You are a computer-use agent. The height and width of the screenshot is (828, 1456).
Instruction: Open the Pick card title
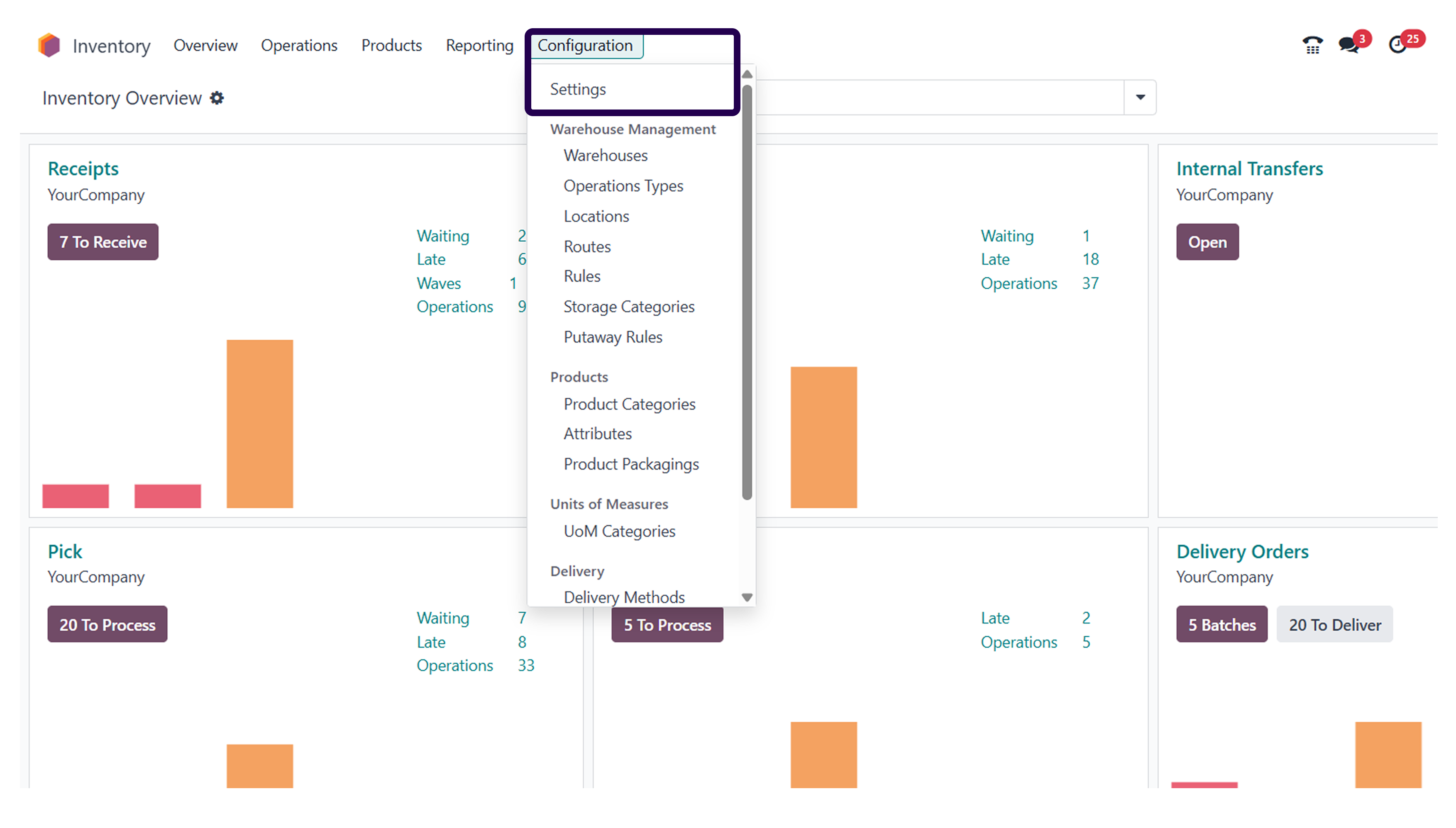(65, 552)
